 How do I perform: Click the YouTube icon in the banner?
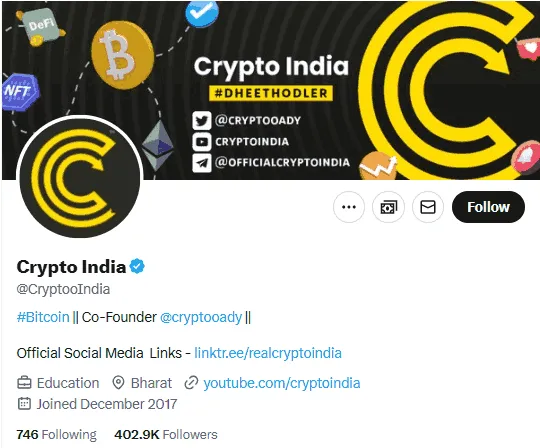[201, 142]
